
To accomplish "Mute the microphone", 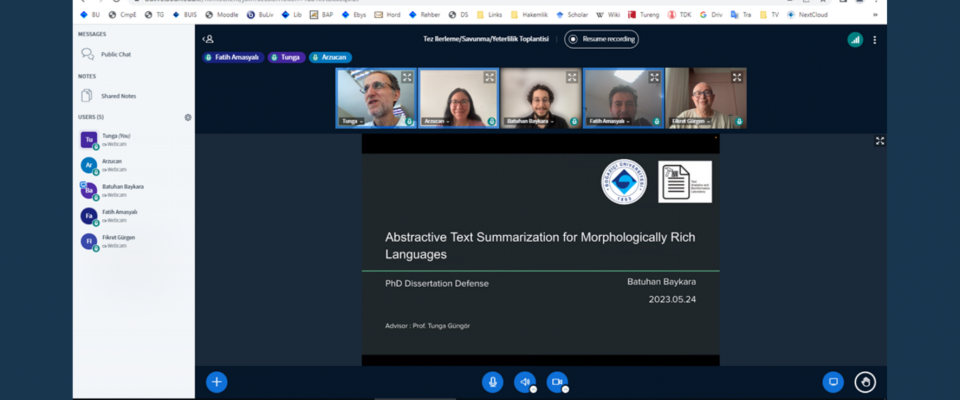I will 492,382.
